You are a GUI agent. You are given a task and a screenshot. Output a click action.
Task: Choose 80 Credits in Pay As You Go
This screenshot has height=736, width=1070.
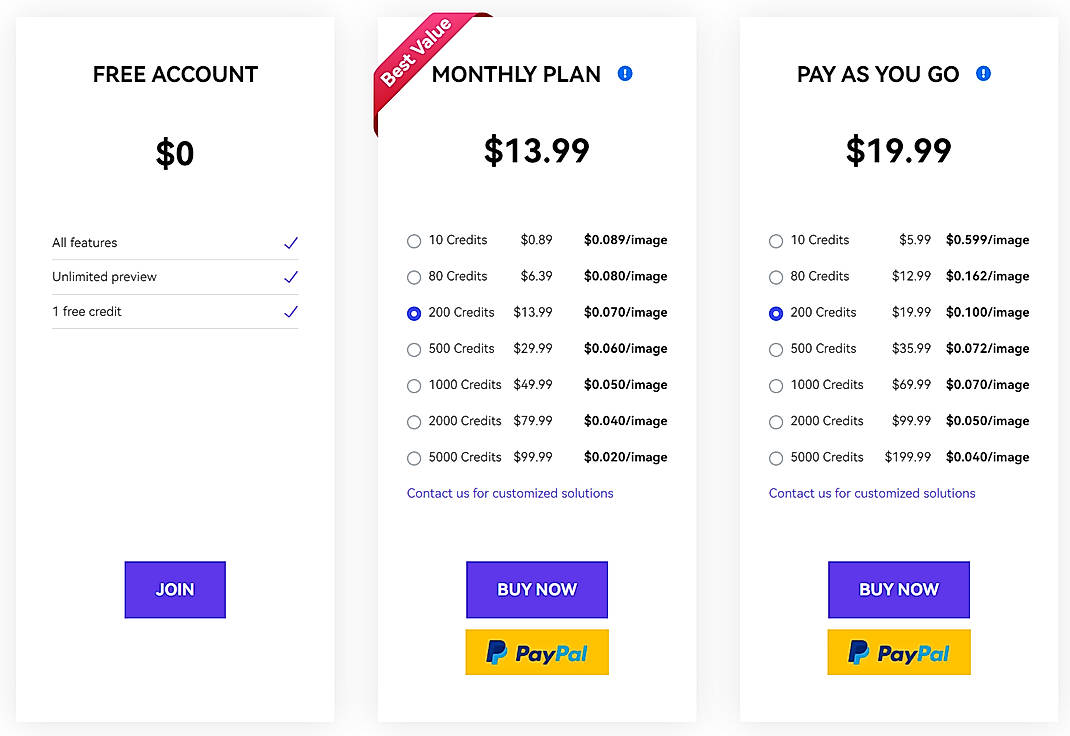point(775,277)
